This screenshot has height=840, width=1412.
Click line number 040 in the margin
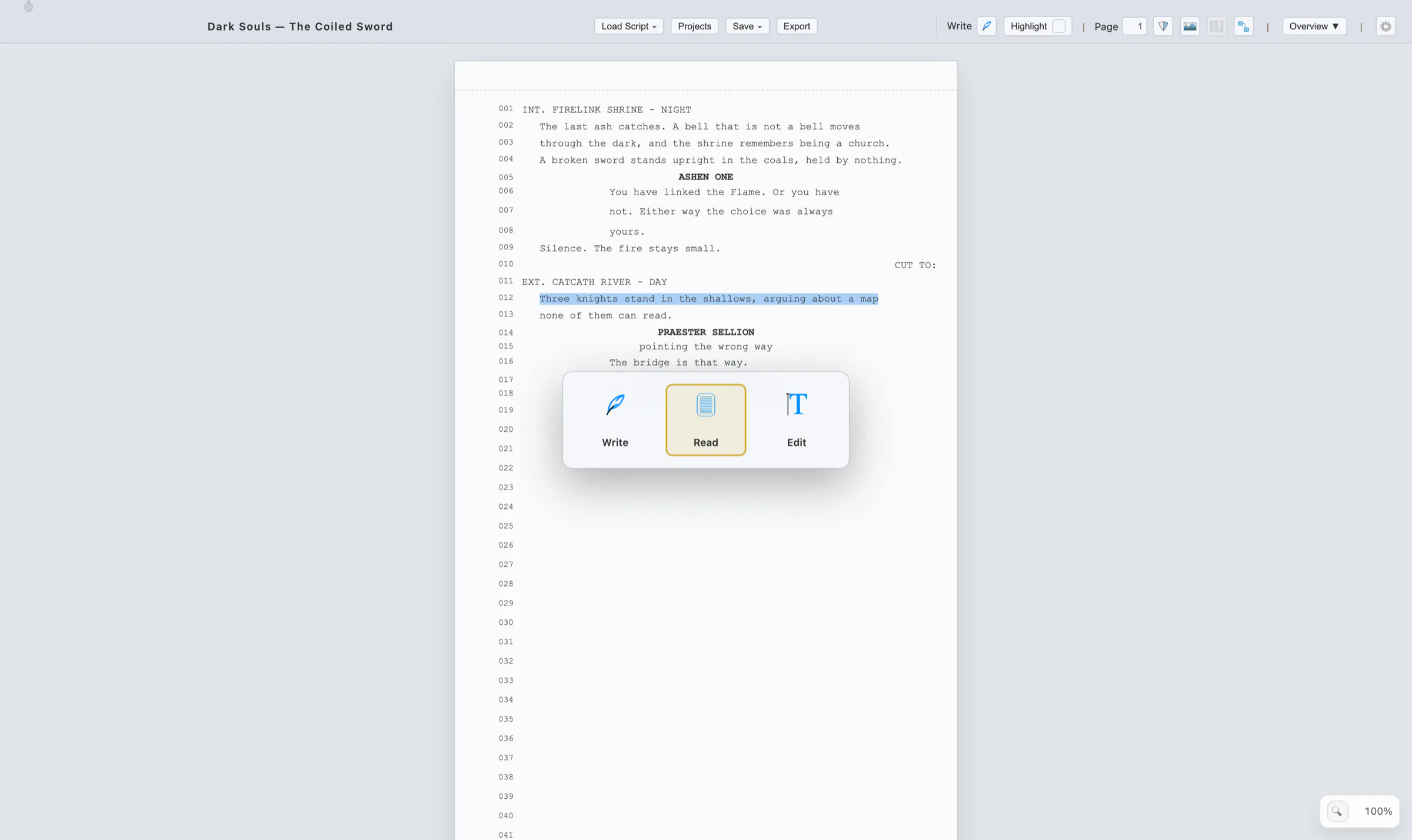tap(506, 816)
